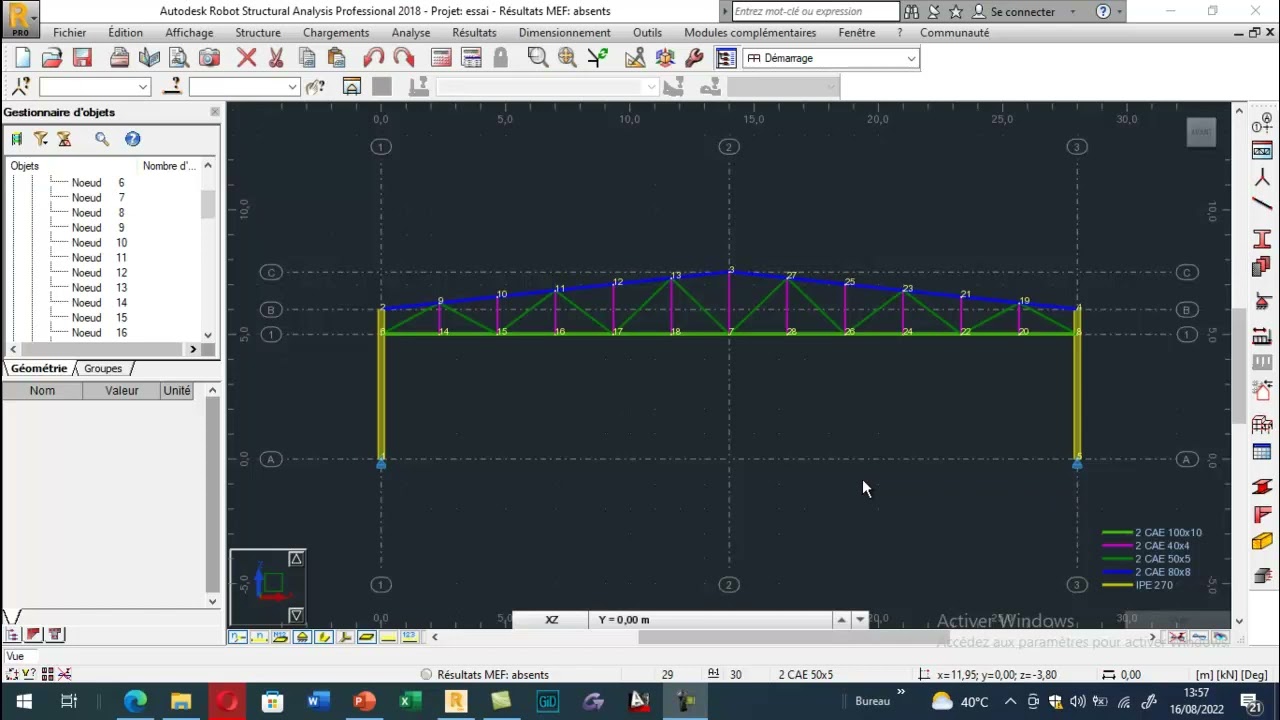Open the bar selection combo box
1280x720 pixels.
coord(245,87)
